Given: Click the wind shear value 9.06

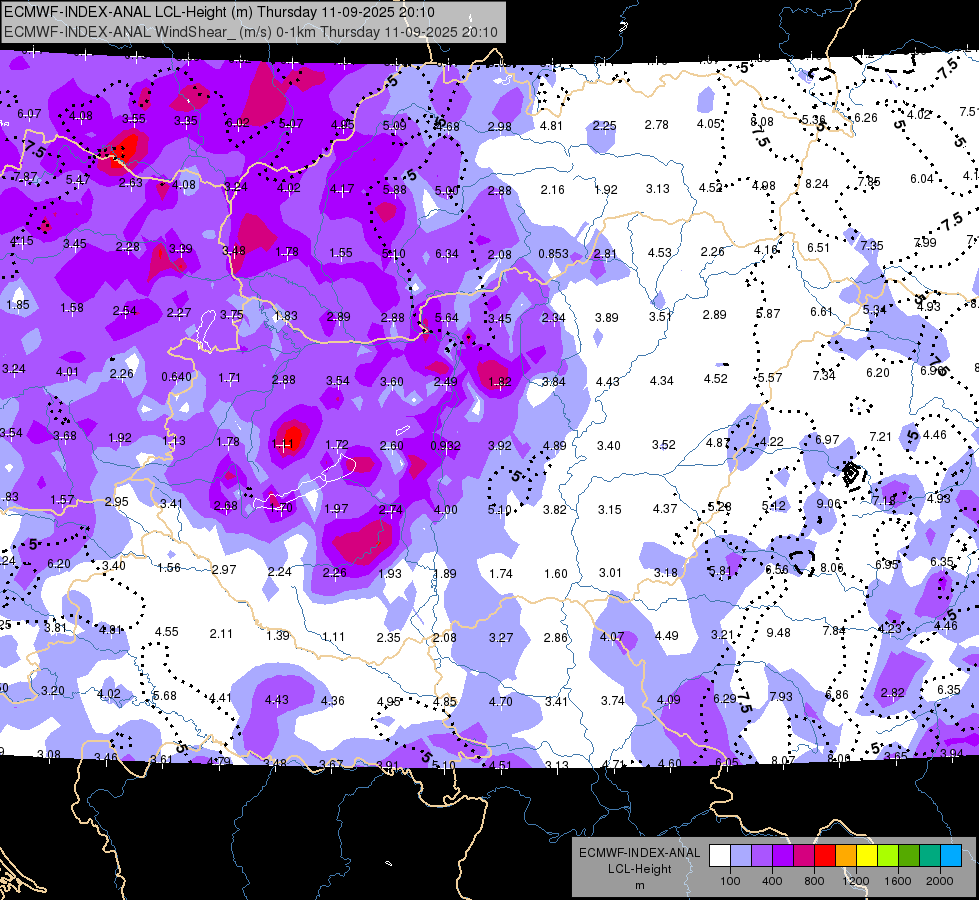Looking at the screenshot, I should pos(828,503).
